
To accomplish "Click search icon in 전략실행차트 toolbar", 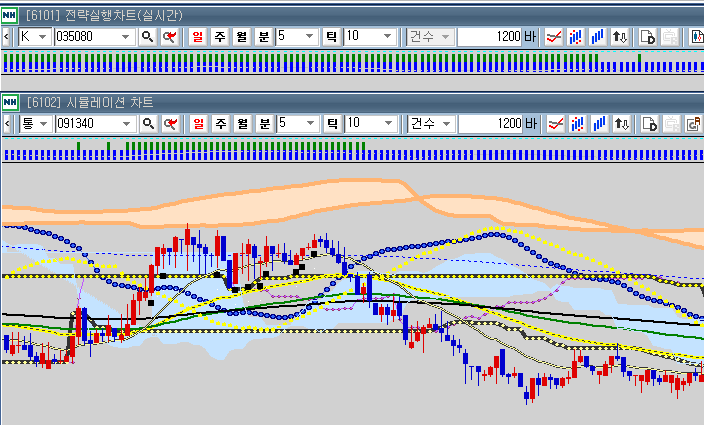I will pos(148,37).
